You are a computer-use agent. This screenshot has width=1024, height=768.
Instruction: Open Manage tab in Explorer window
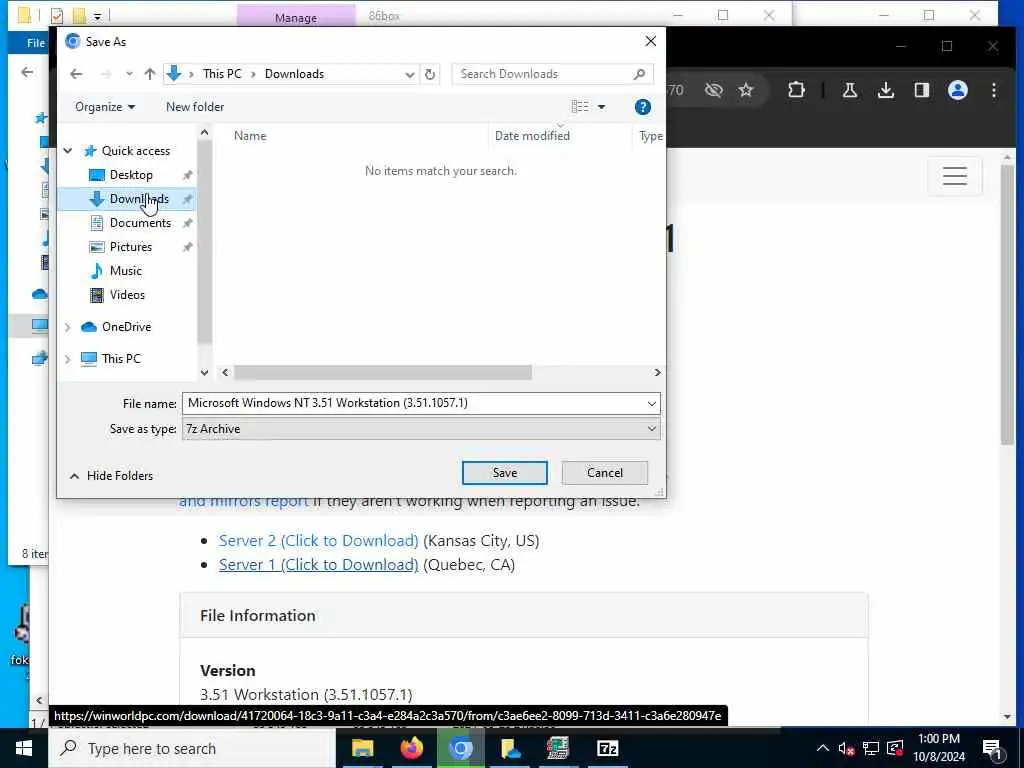point(296,17)
